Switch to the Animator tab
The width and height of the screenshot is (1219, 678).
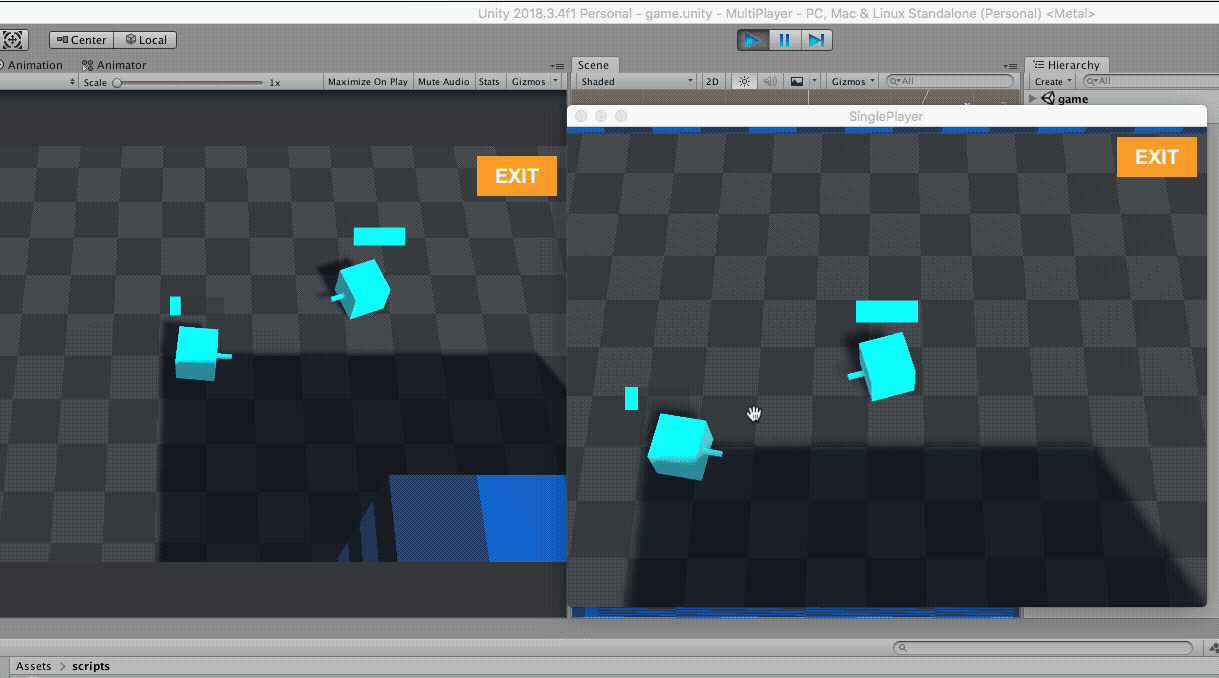point(114,65)
